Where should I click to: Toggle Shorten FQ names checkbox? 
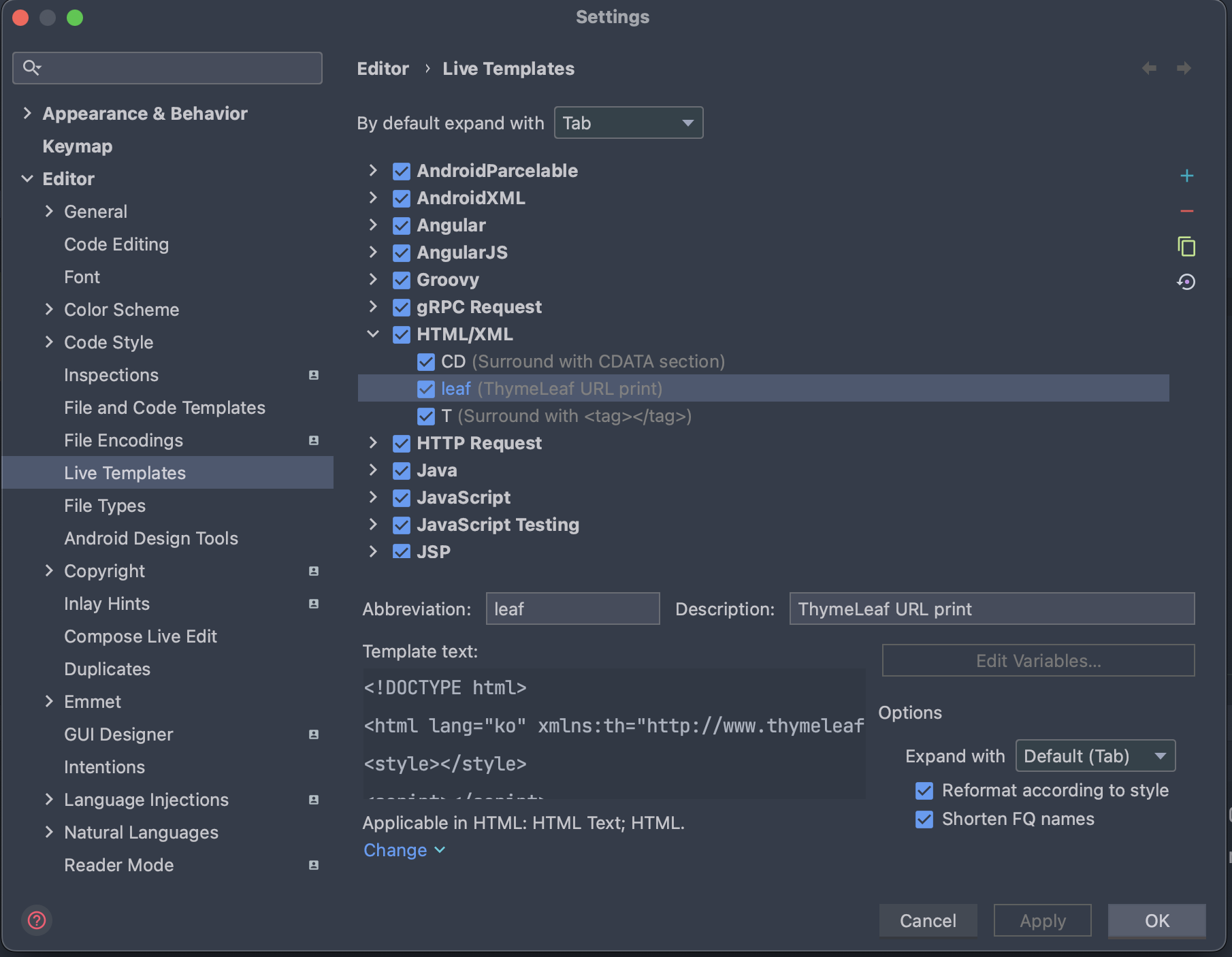[x=924, y=819]
